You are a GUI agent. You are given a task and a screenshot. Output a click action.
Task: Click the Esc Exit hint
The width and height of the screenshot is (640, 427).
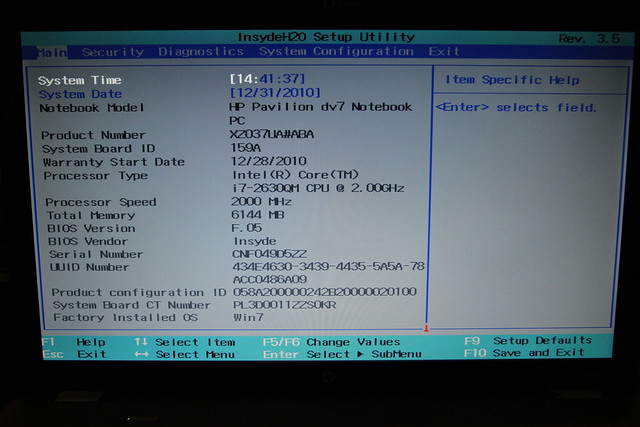[x=74, y=354]
